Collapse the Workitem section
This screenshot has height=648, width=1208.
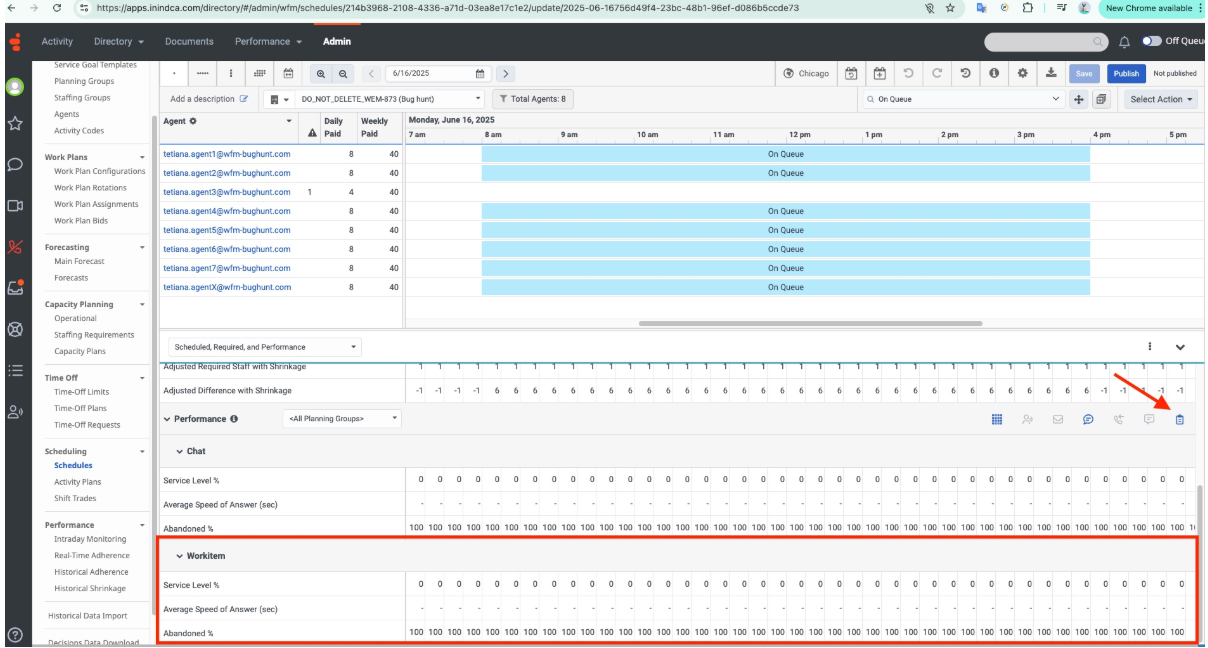point(180,556)
